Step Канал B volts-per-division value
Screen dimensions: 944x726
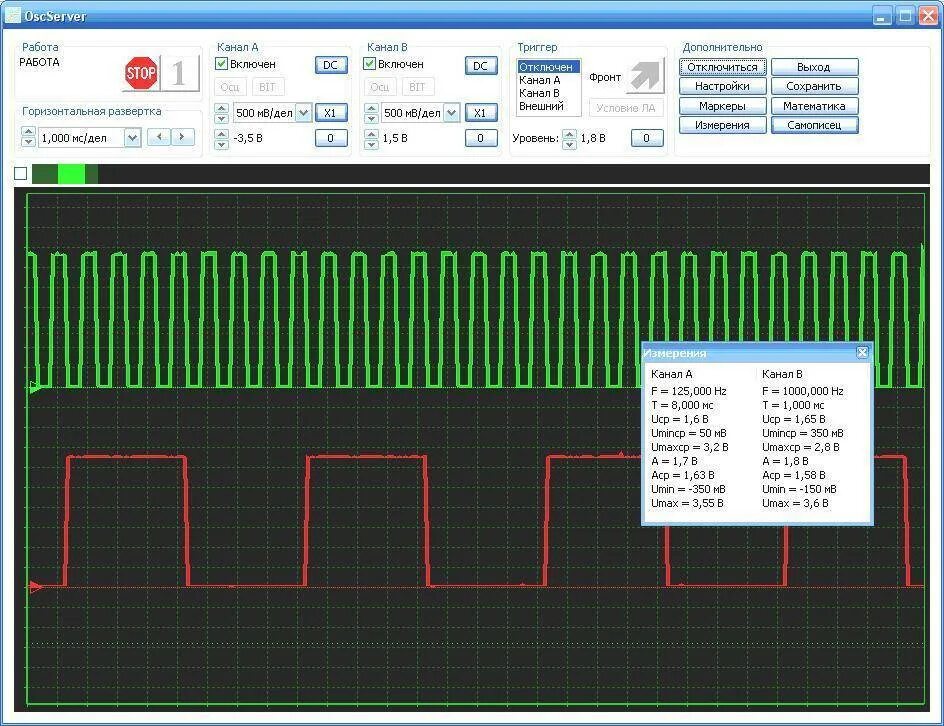(x=371, y=113)
